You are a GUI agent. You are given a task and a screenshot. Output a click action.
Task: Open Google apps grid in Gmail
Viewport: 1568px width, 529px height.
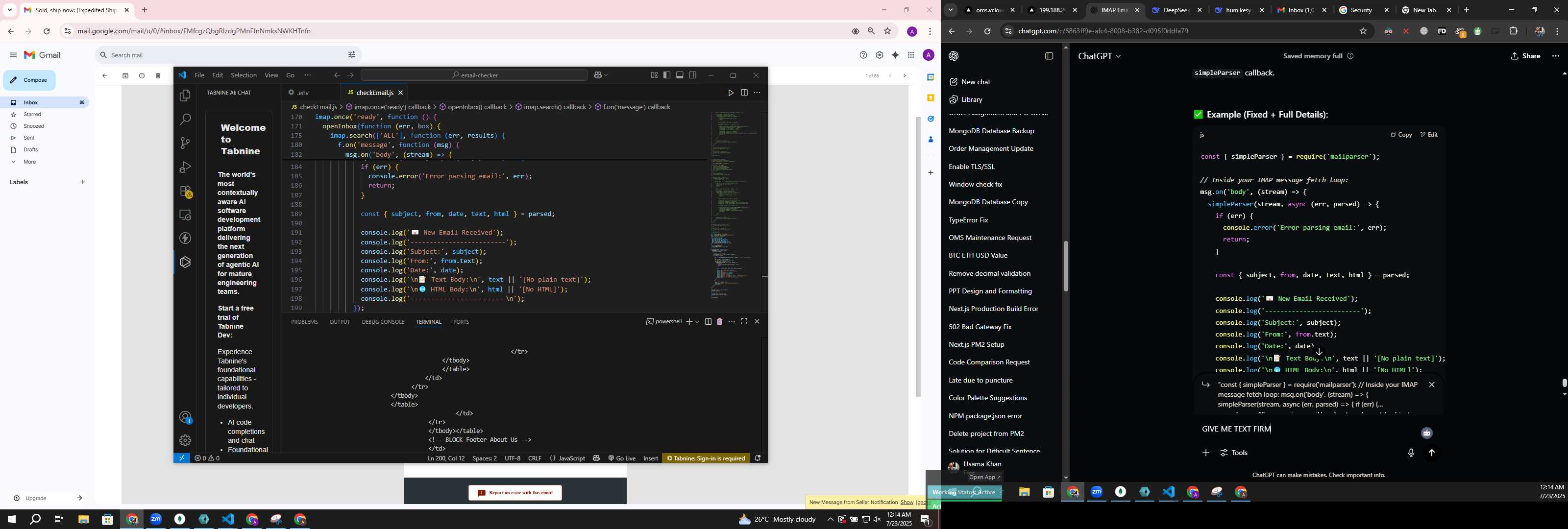910,55
